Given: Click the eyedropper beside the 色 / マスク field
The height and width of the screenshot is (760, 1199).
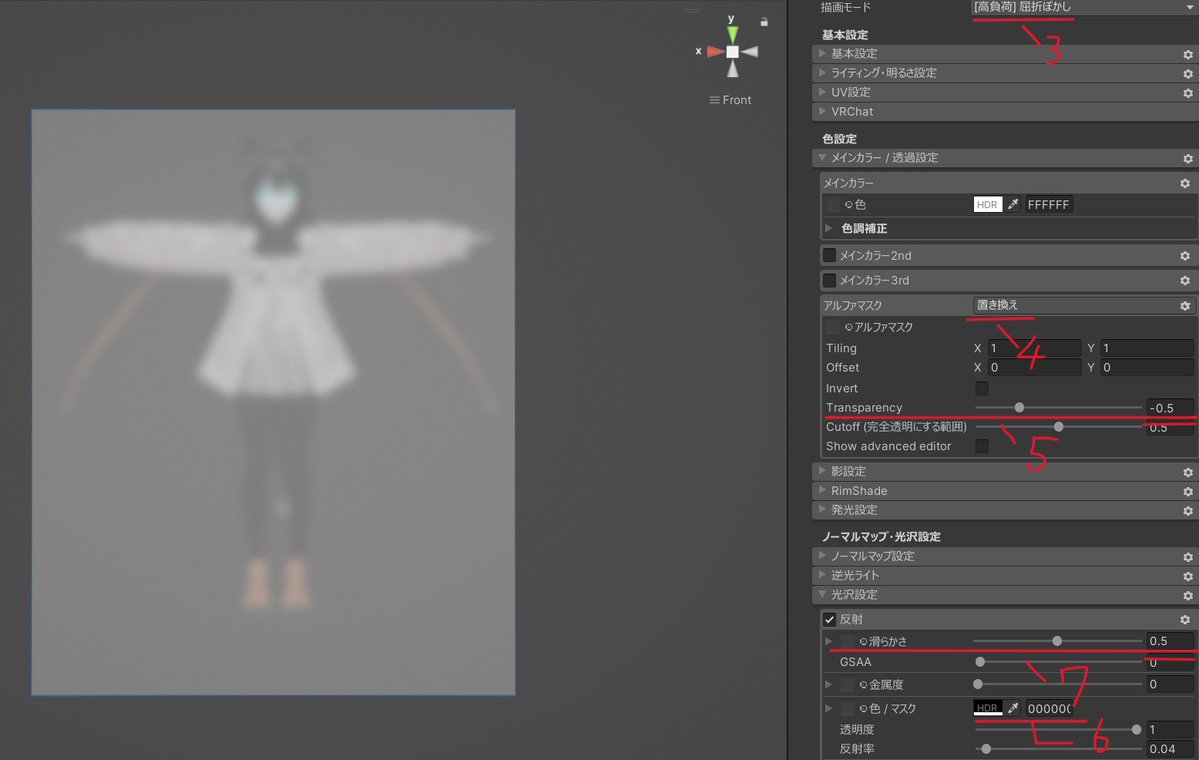Looking at the screenshot, I should [x=1014, y=708].
